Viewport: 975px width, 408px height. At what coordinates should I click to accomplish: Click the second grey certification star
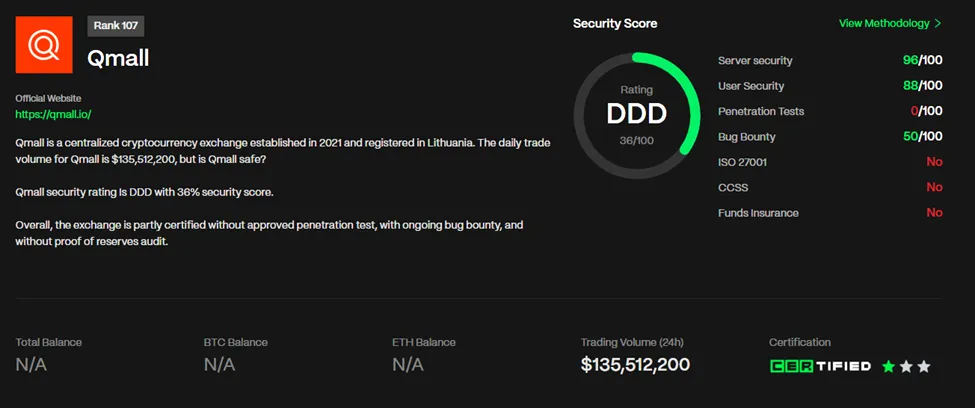[x=906, y=367]
